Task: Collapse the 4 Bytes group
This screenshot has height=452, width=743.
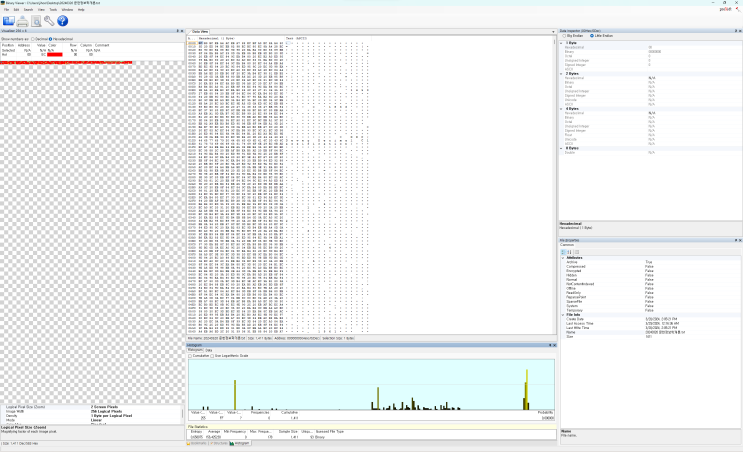Action: click(562, 109)
